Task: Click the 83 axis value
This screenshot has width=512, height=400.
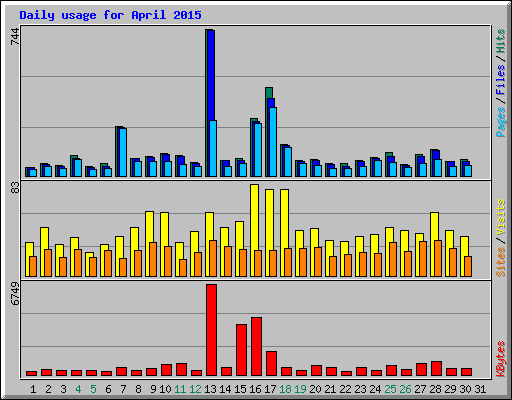Action: point(15,188)
